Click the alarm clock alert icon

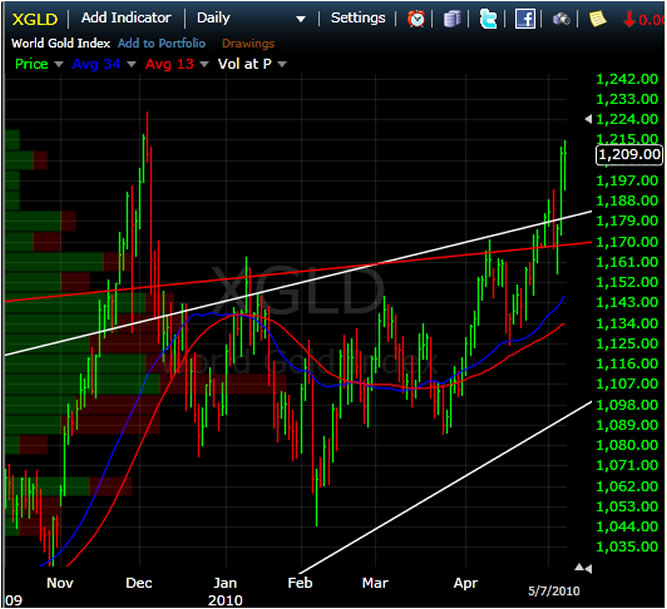point(415,18)
